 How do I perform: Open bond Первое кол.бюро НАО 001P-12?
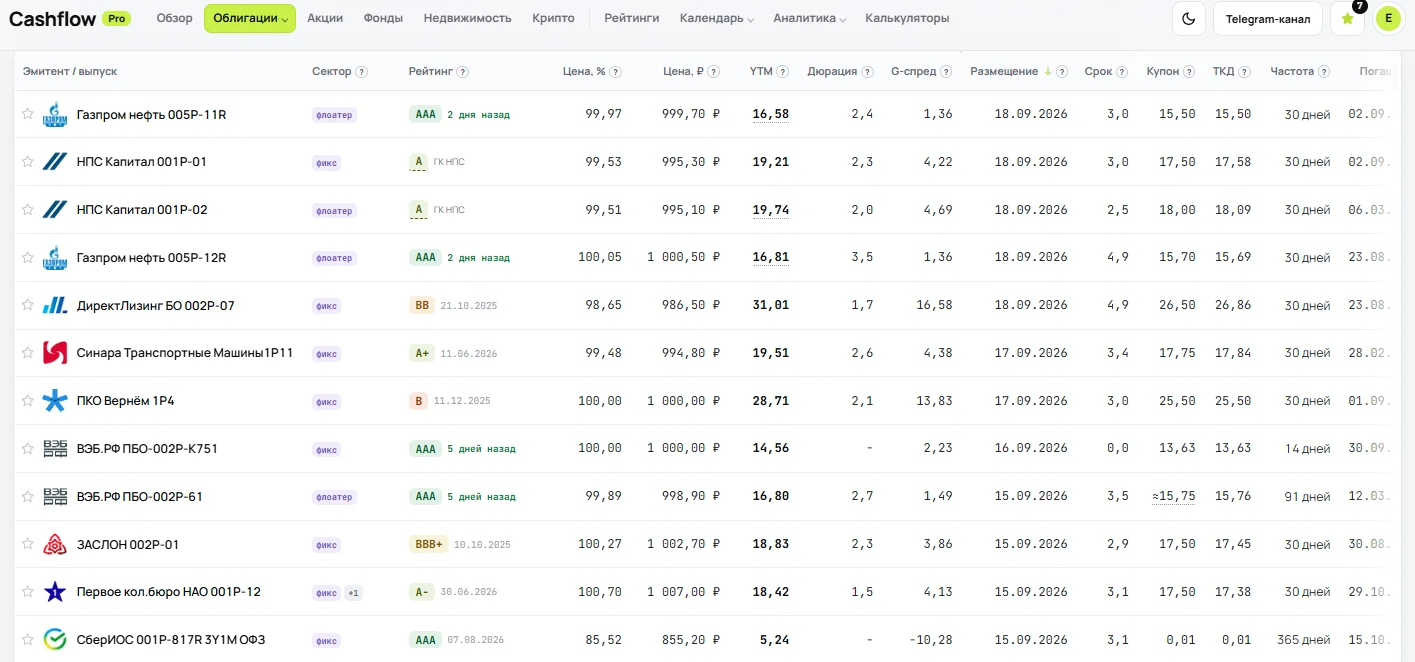point(168,592)
